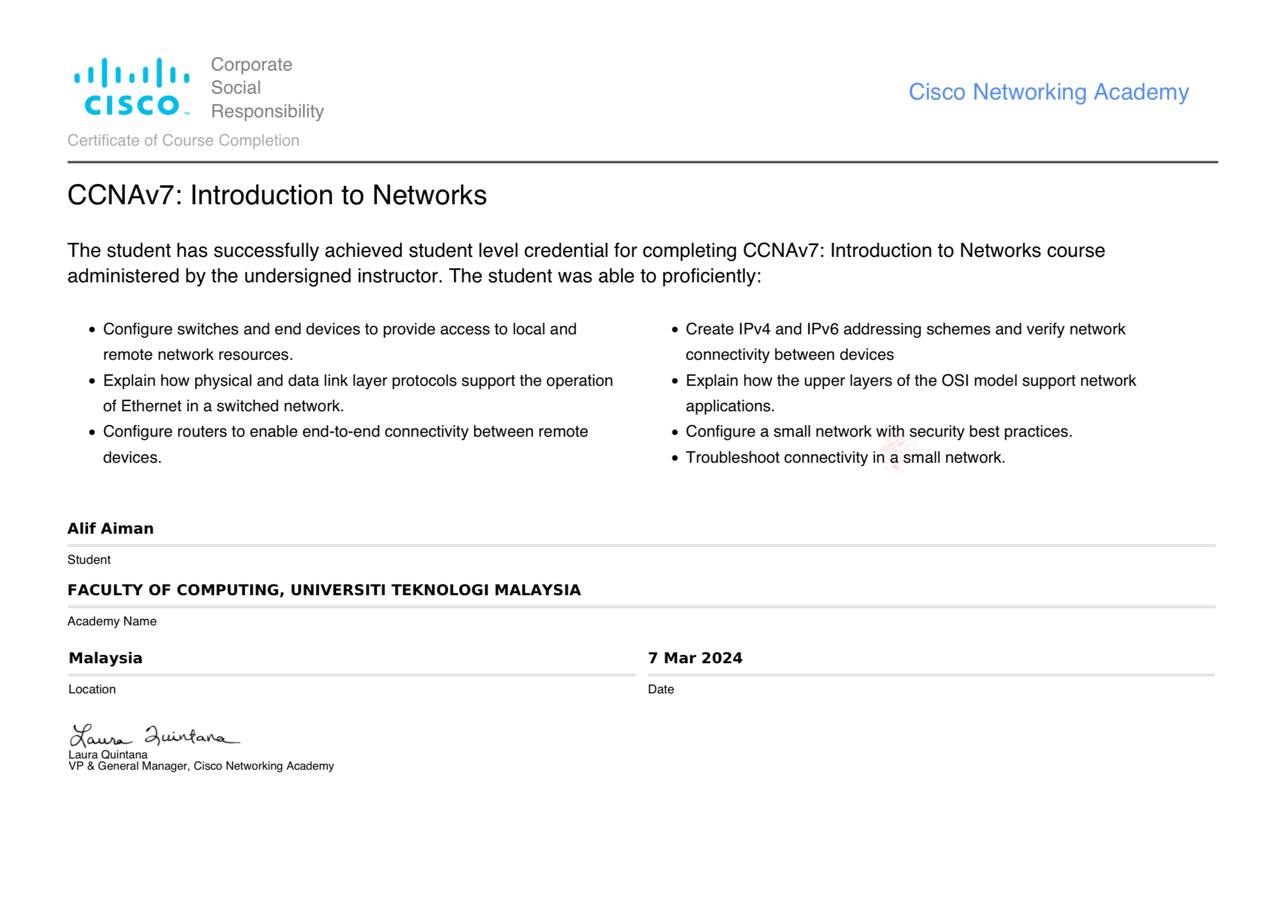Click Laura Quintana's handwritten signature

click(154, 737)
